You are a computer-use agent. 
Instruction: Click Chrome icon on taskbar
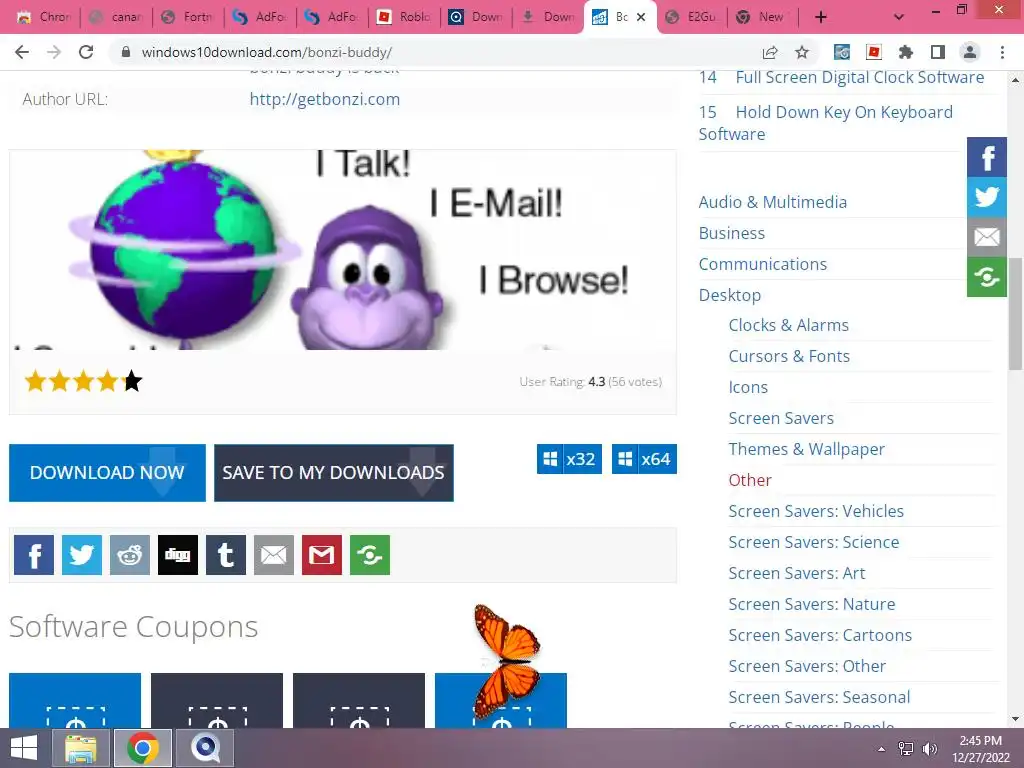143,748
